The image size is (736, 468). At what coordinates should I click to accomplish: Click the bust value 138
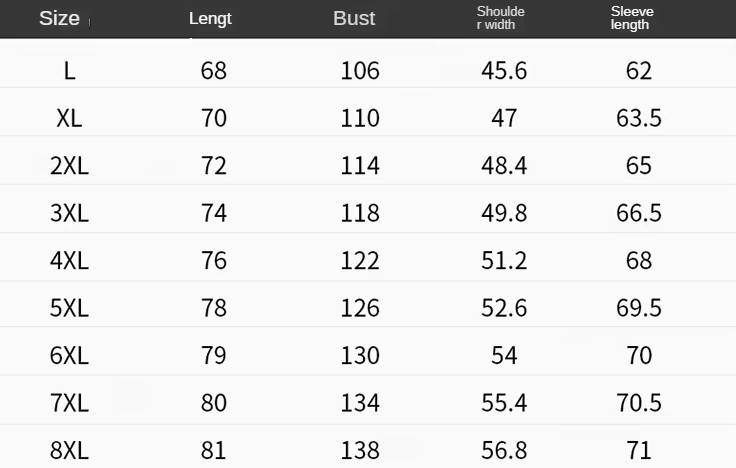click(360, 451)
